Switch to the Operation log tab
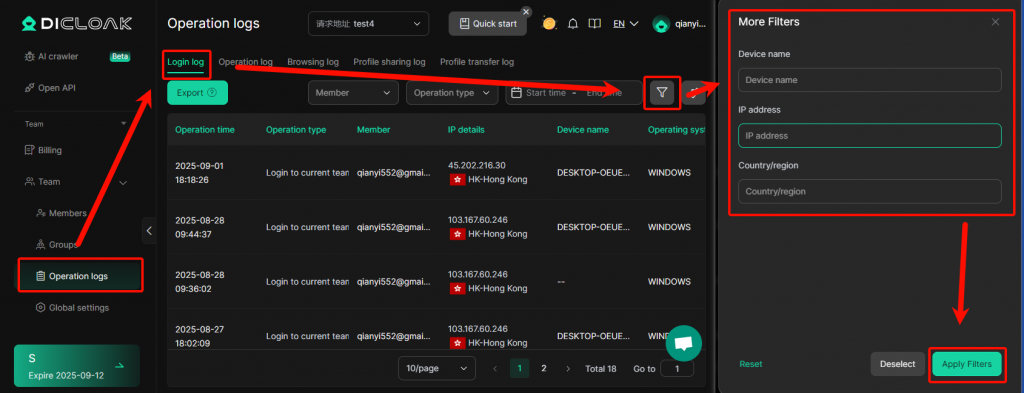This screenshot has height=393, width=1024. [x=246, y=62]
